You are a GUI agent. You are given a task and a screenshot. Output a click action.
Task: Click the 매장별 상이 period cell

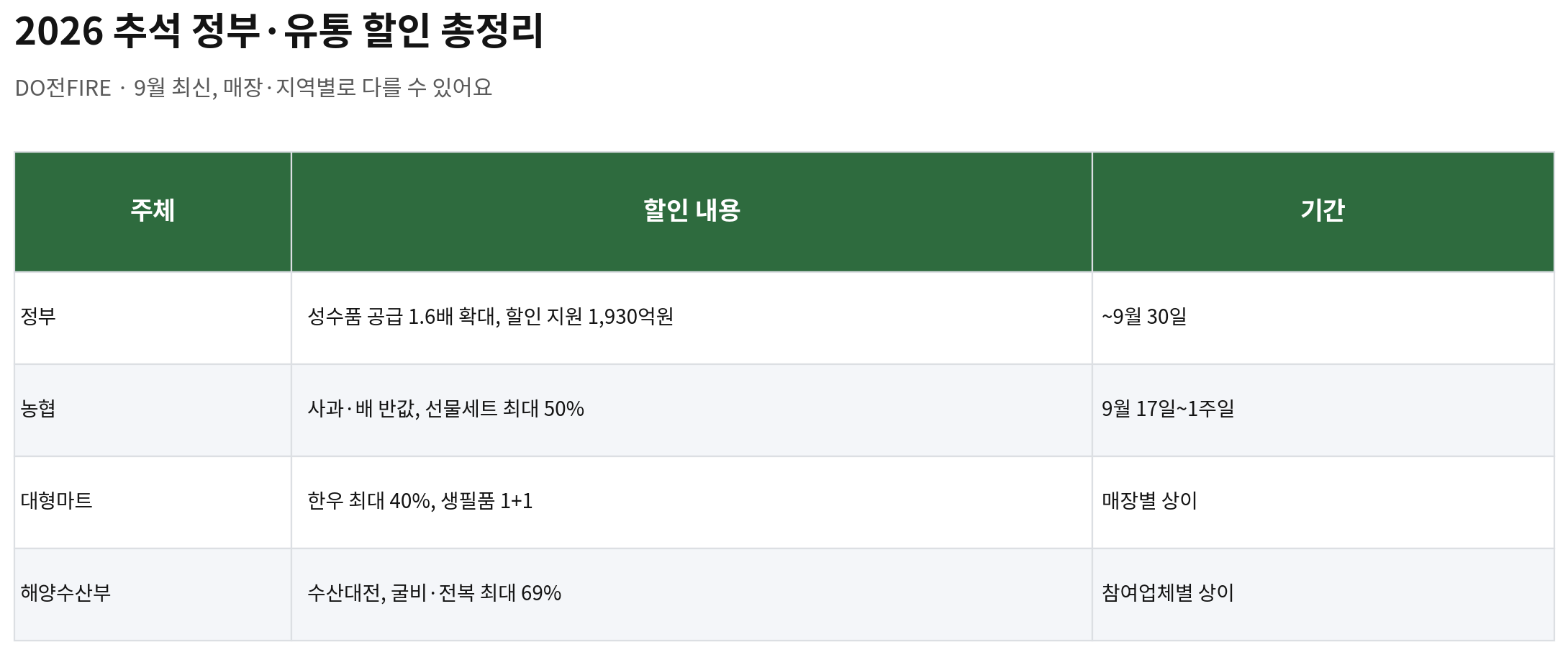tap(1323, 502)
